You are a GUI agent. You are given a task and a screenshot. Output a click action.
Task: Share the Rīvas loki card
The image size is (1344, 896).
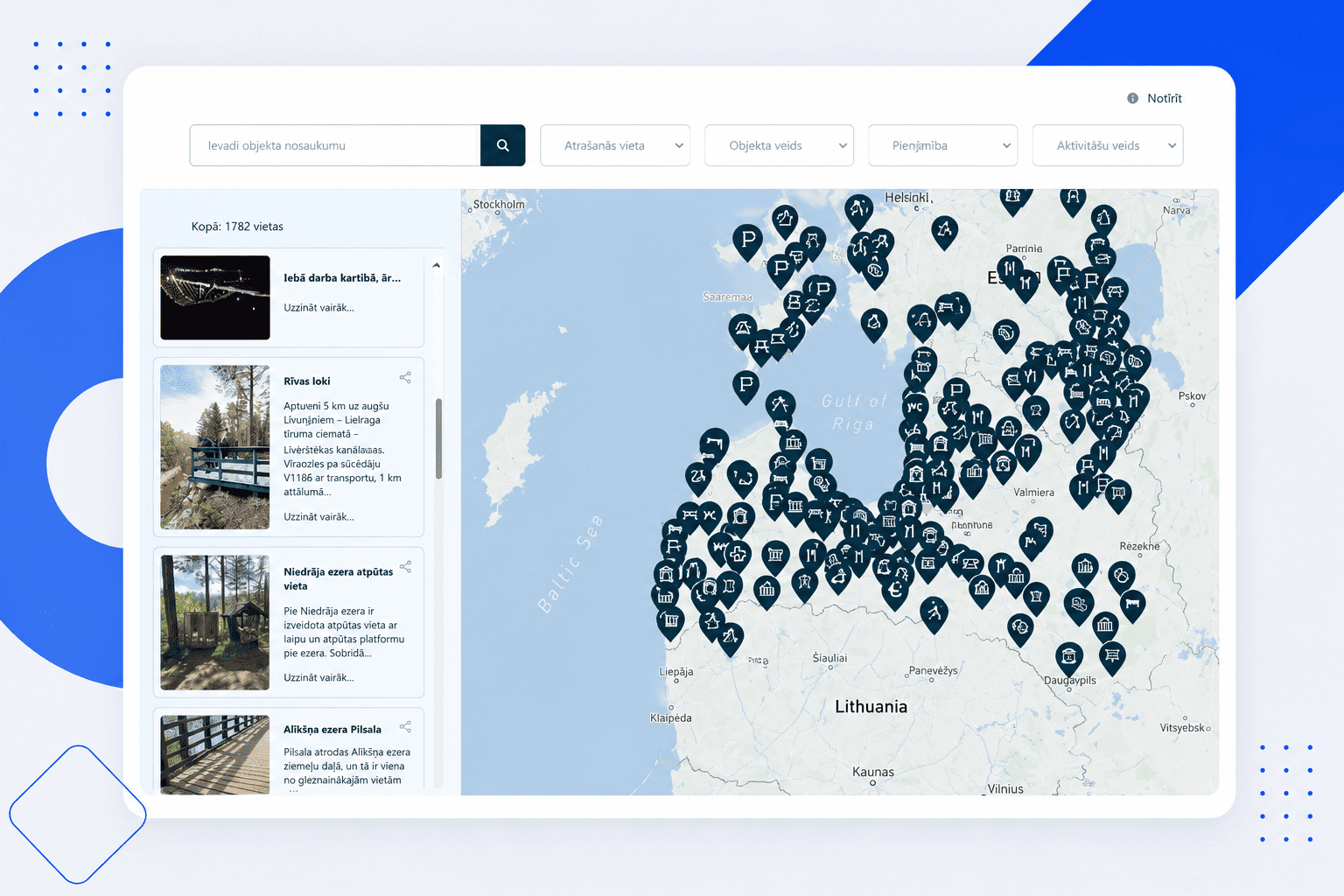405,377
